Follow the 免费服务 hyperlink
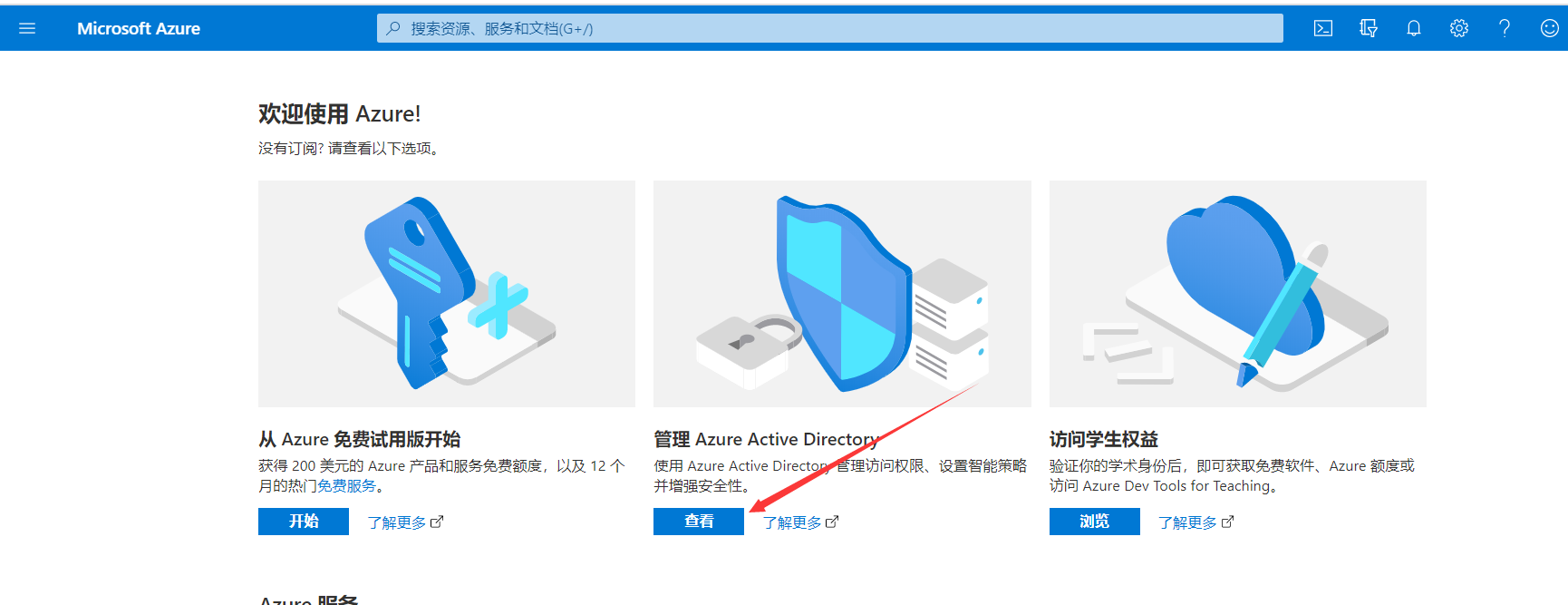This screenshot has width=1568, height=605. tap(346, 486)
